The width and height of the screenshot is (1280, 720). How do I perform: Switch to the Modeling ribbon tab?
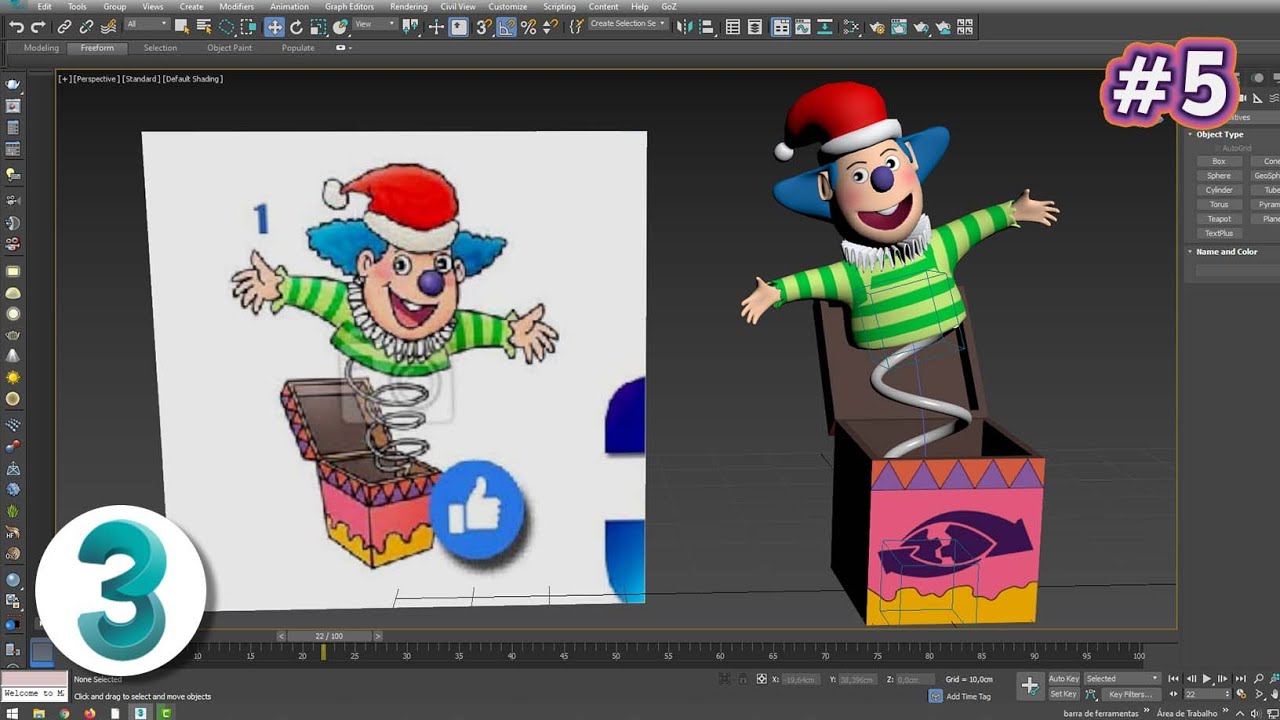click(x=41, y=48)
